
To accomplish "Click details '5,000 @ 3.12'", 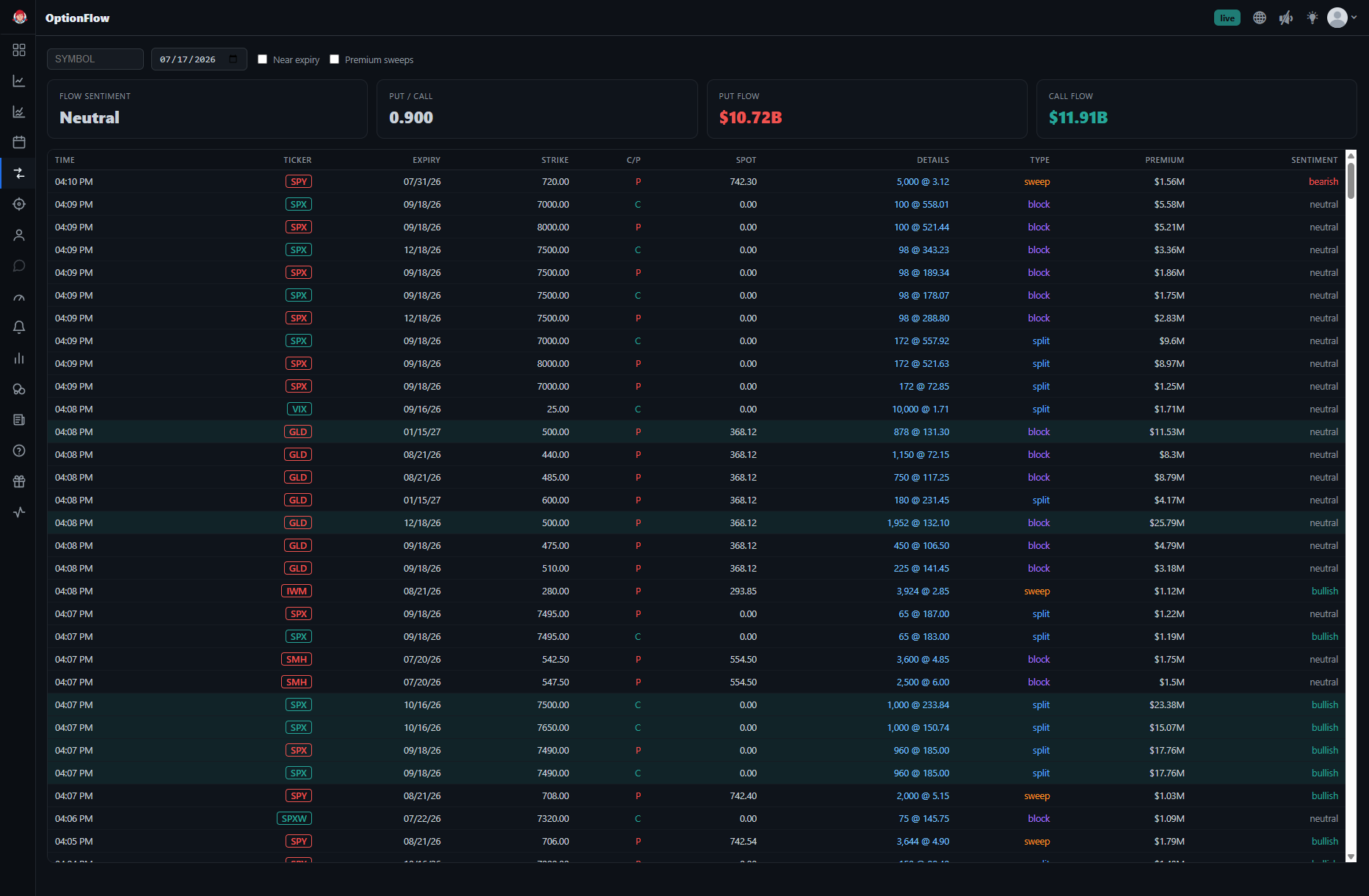I will pos(923,181).
